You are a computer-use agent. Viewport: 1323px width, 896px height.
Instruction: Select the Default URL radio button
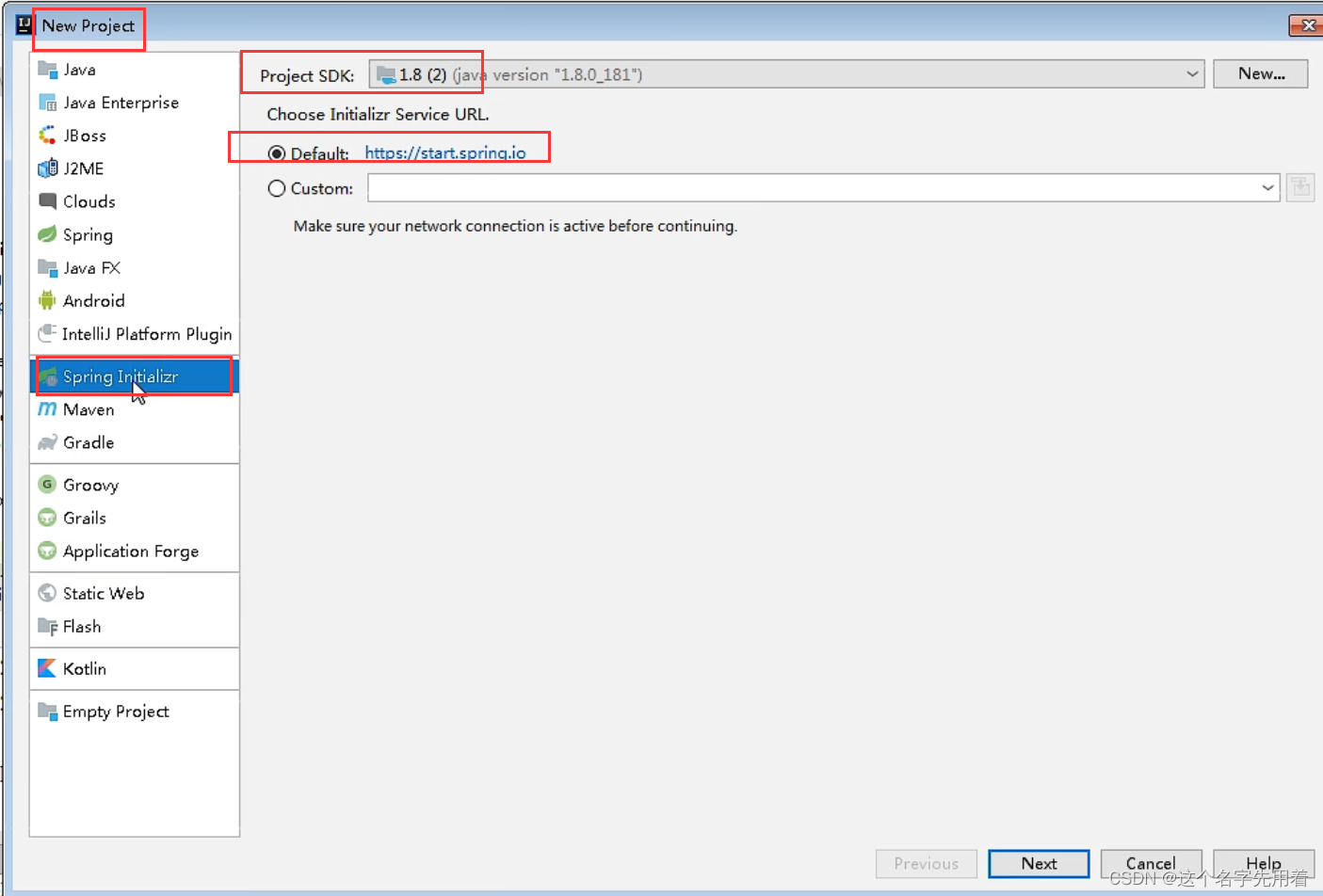(277, 153)
